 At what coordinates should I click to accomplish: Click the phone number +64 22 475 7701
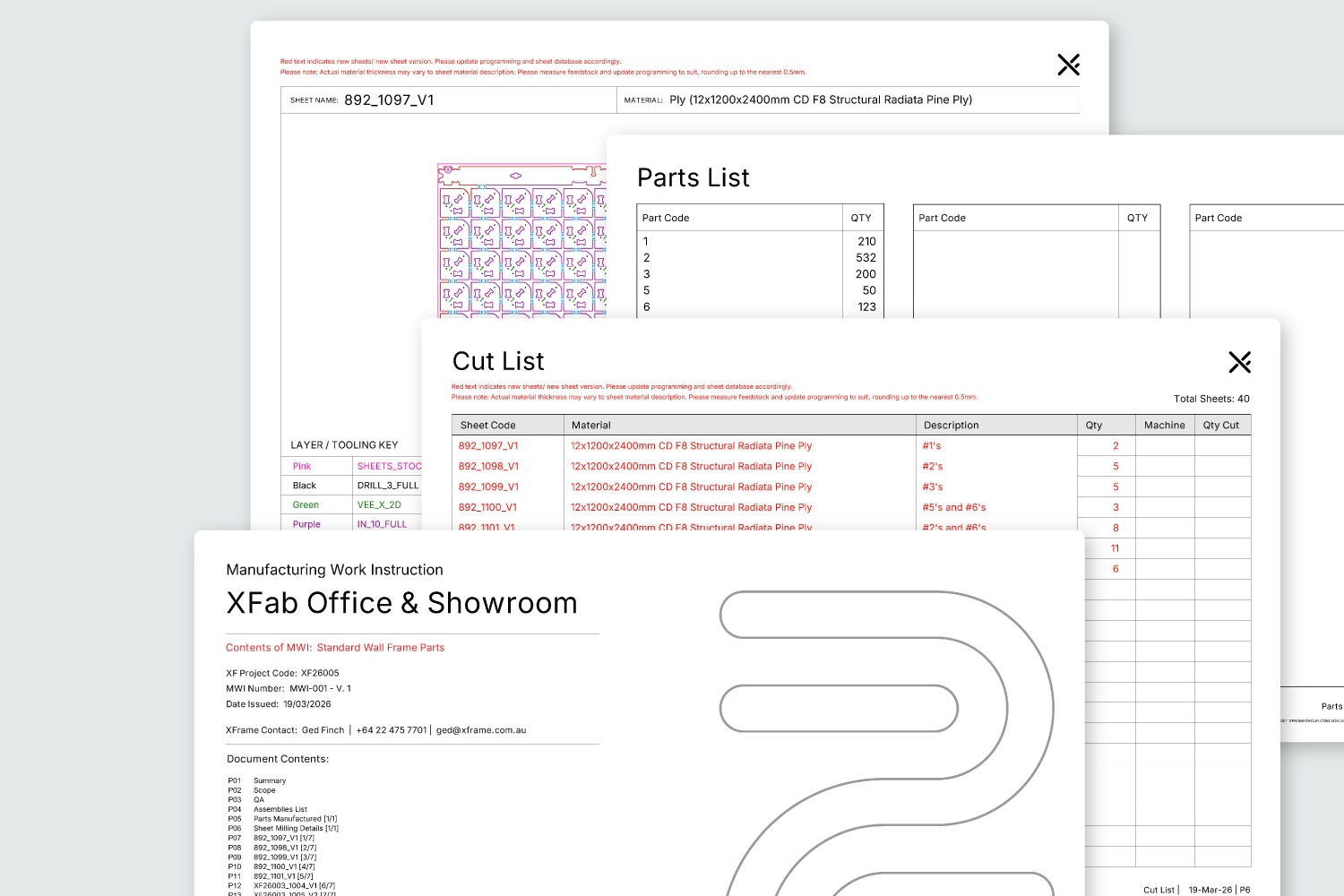(x=392, y=730)
